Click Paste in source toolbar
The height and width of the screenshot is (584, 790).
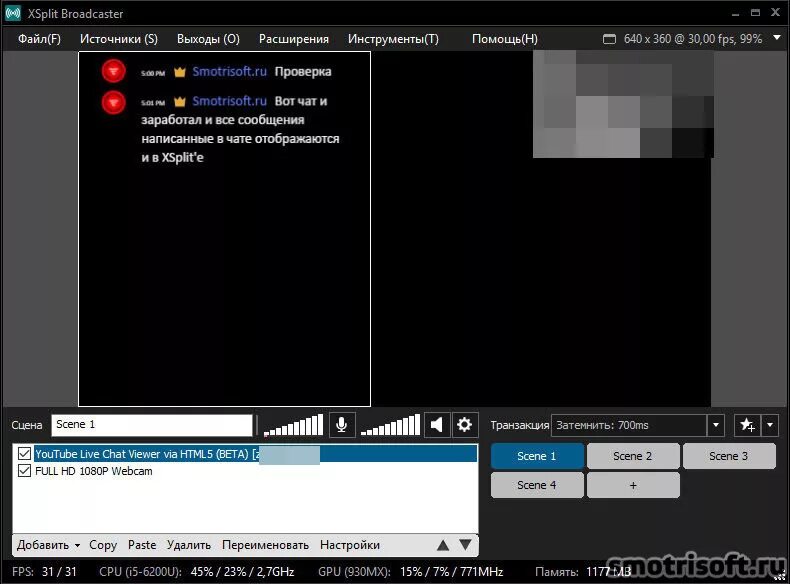(x=142, y=545)
